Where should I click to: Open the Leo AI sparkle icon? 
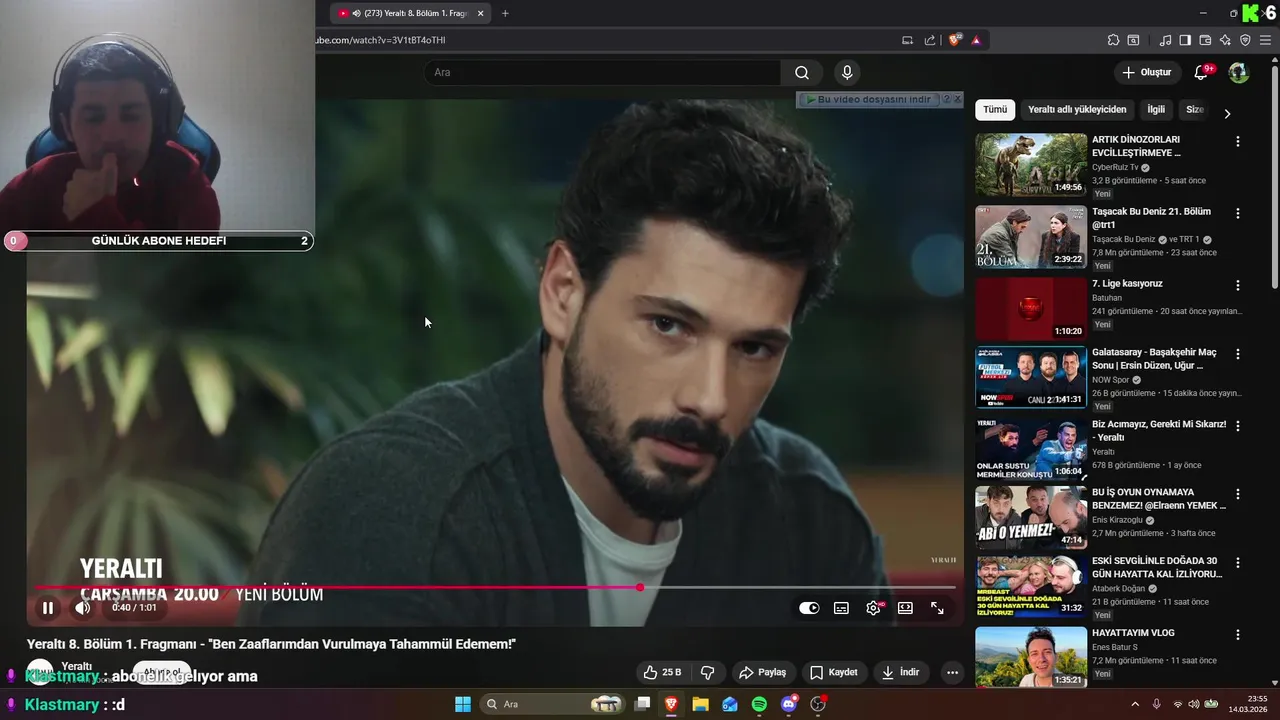click(1225, 40)
